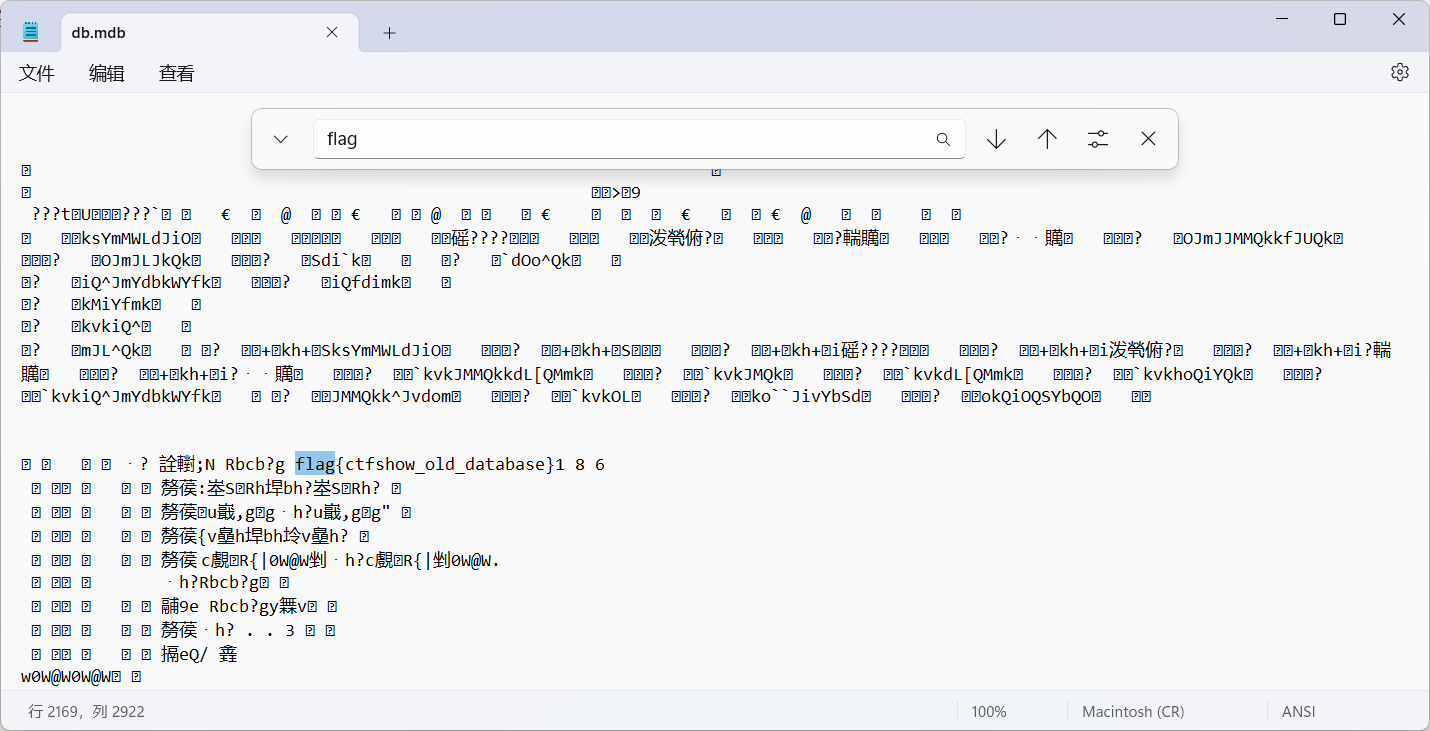The image size is (1430, 731).
Task: Click the 行 2169, 列 2922 position indicator
Action: point(87,712)
